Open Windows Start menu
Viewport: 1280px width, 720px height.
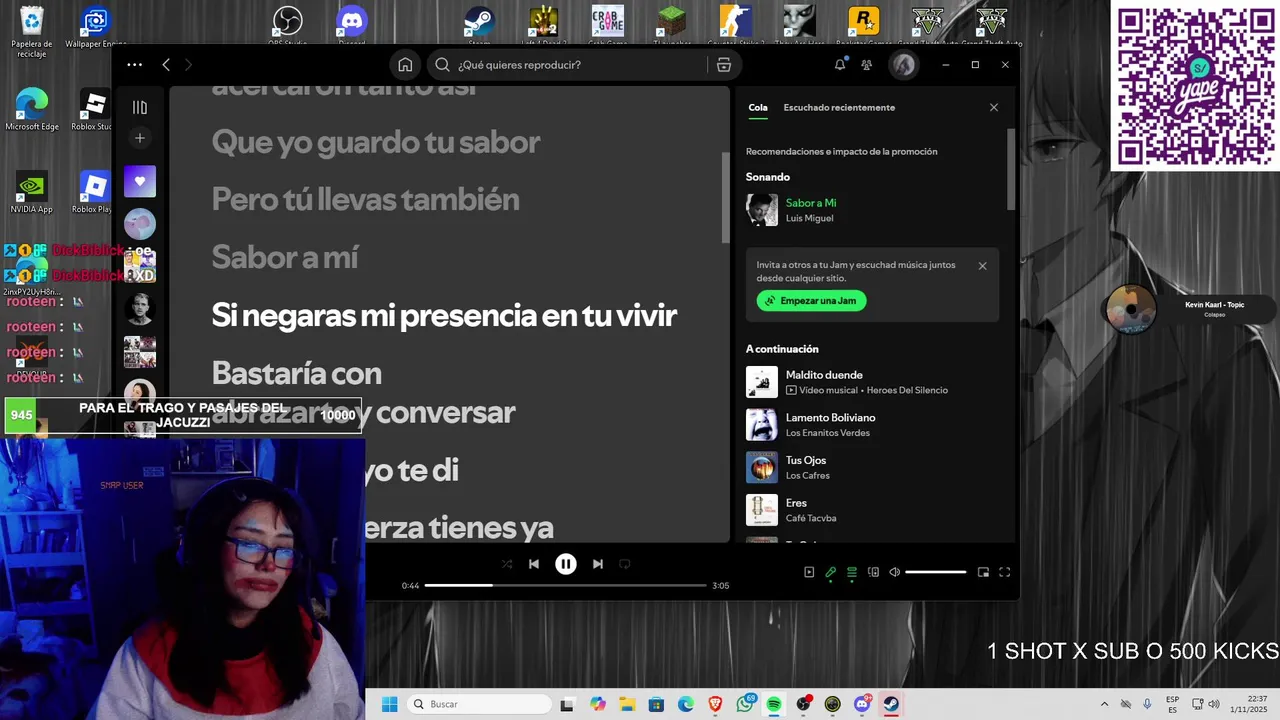[389, 704]
